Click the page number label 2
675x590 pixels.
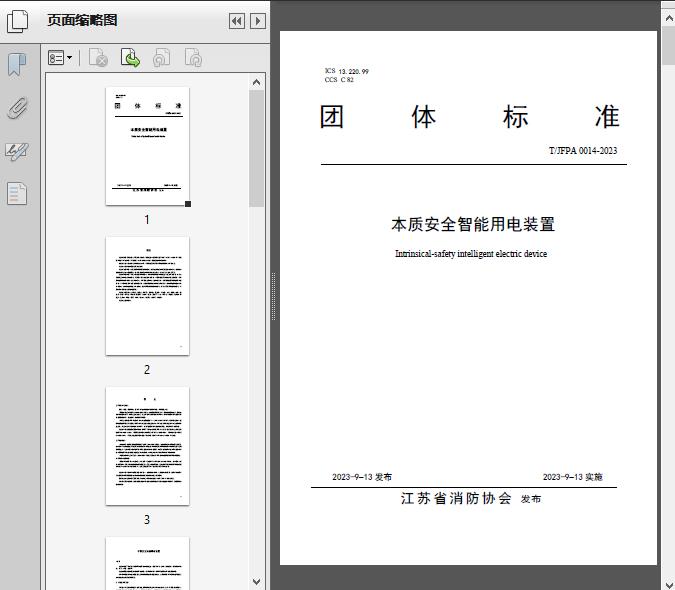pos(147,369)
